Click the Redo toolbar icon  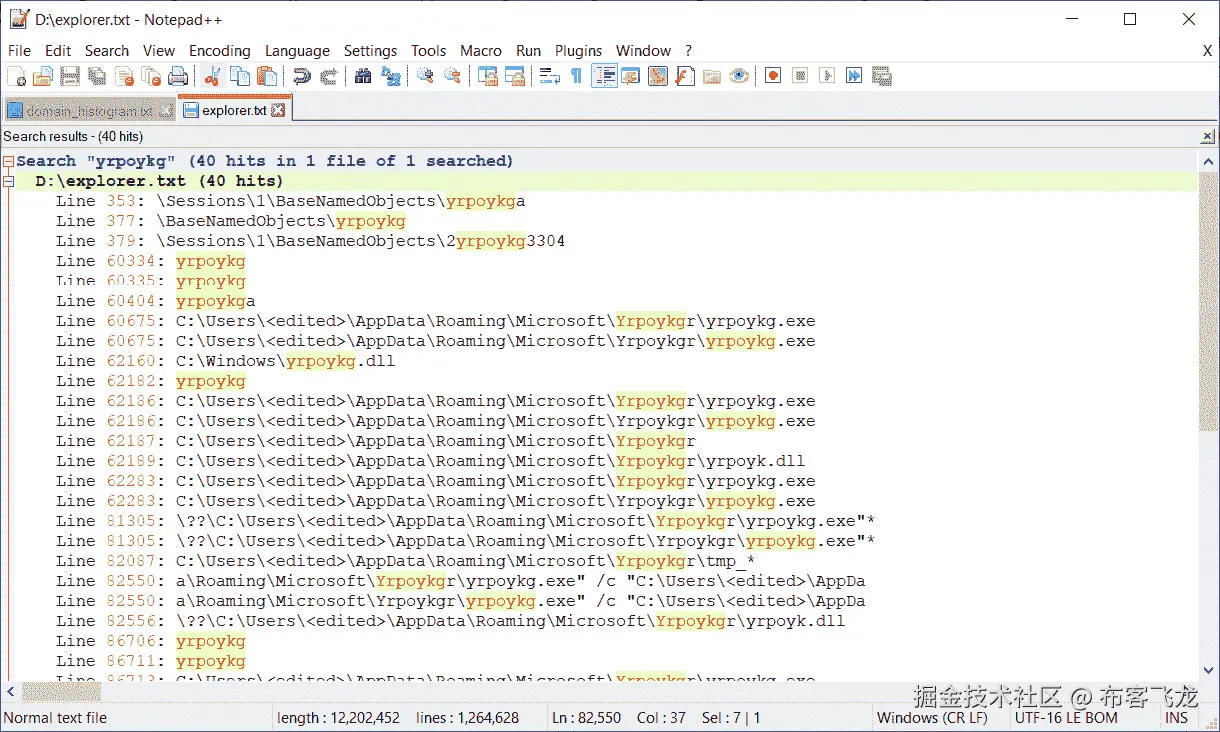pyautogui.click(x=328, y=76)
